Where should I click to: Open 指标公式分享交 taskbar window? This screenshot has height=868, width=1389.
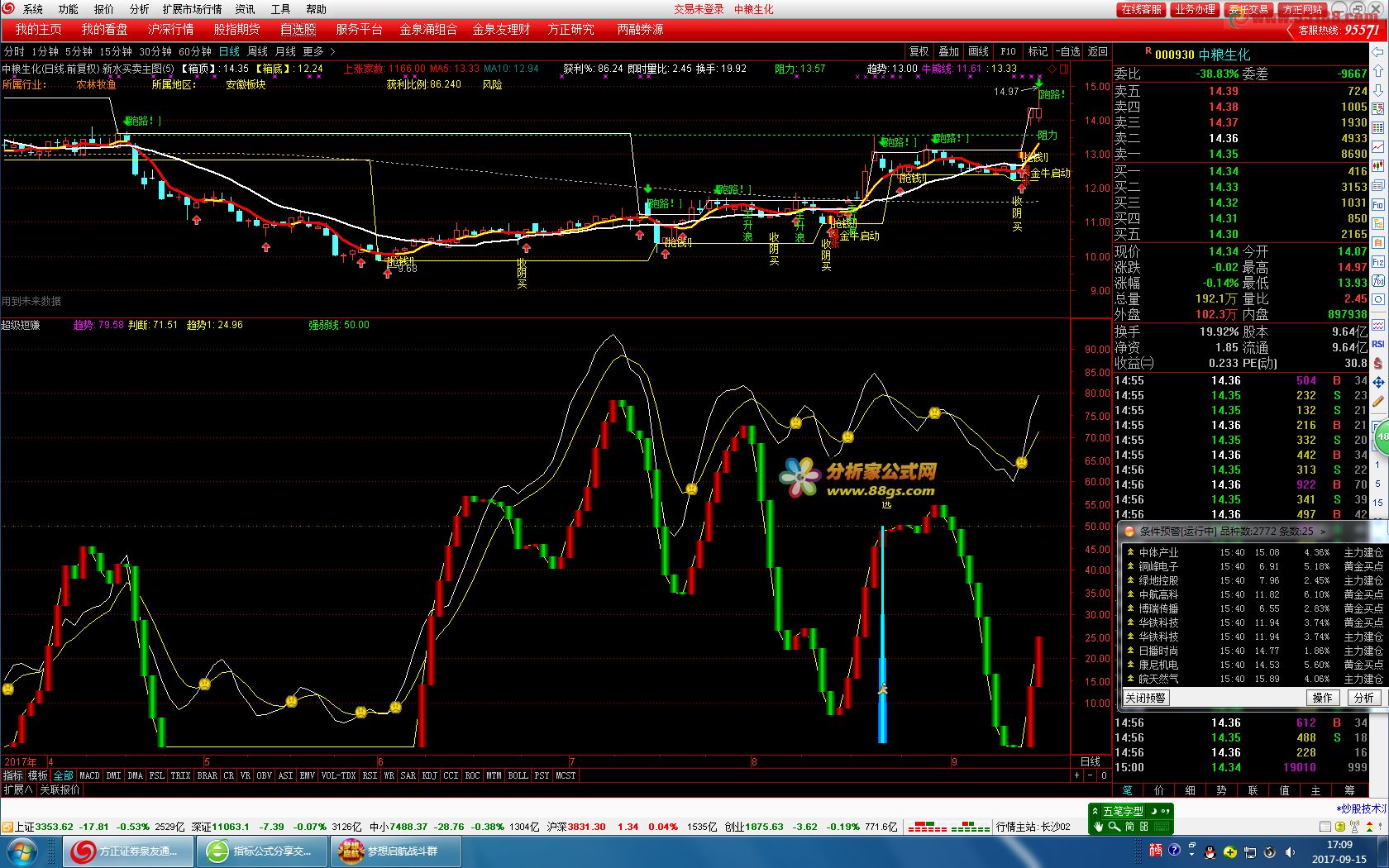tap(261, 851)
